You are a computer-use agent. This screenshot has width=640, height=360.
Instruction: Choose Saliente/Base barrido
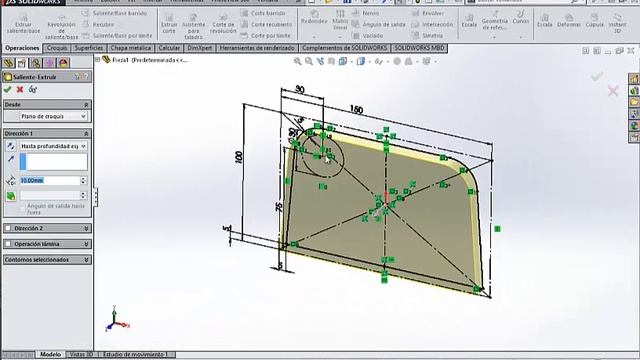pyautogui.click(x=114, y=13)
